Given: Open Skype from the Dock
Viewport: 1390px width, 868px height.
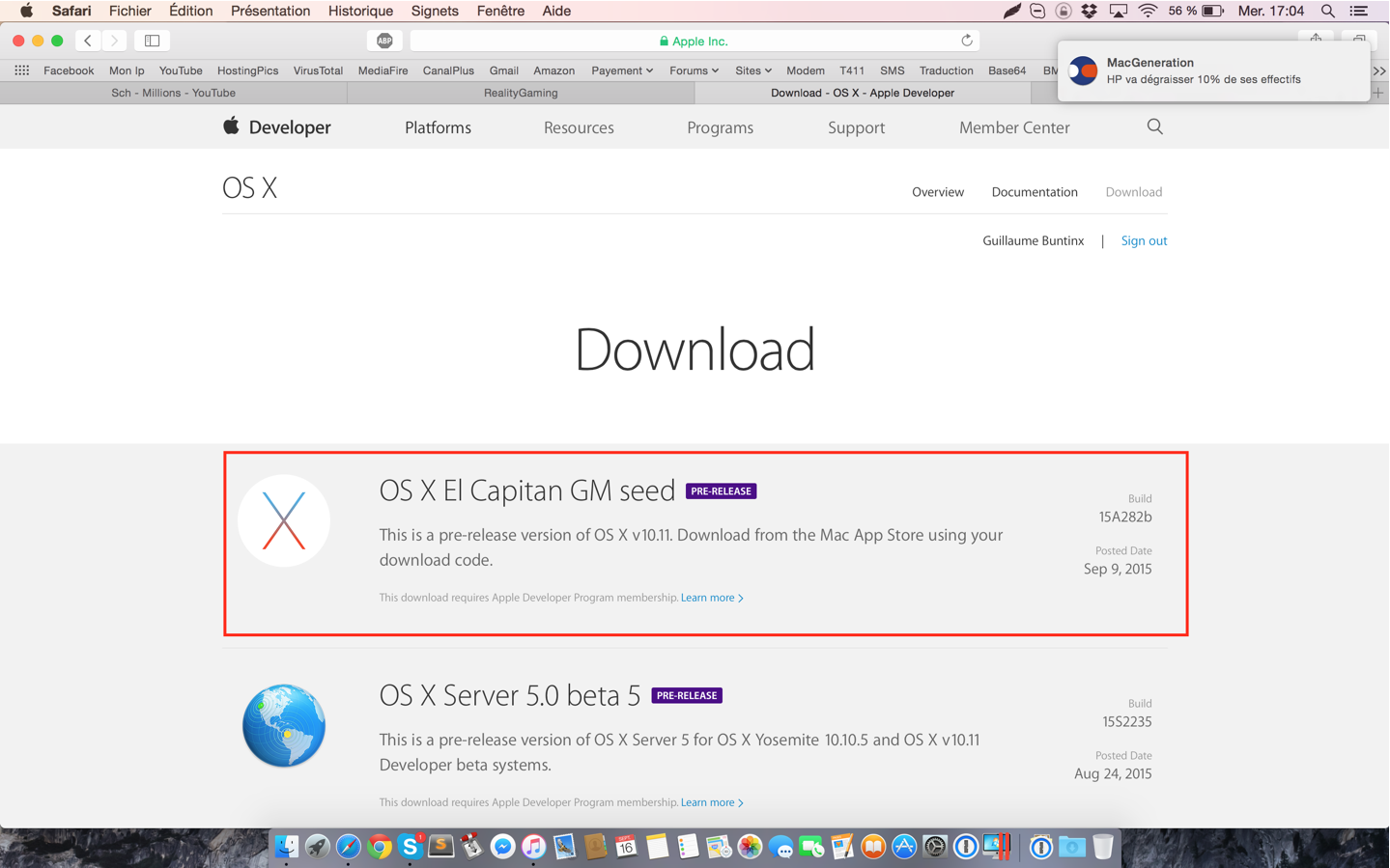Looking at the screenshot, I should [x=411, y=847].
